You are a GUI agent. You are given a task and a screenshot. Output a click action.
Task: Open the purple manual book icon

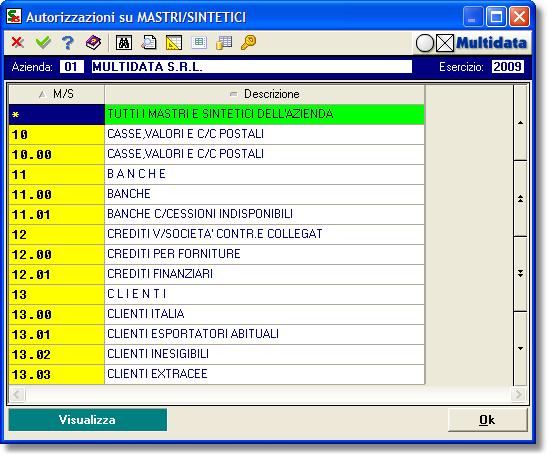(93, 43)
